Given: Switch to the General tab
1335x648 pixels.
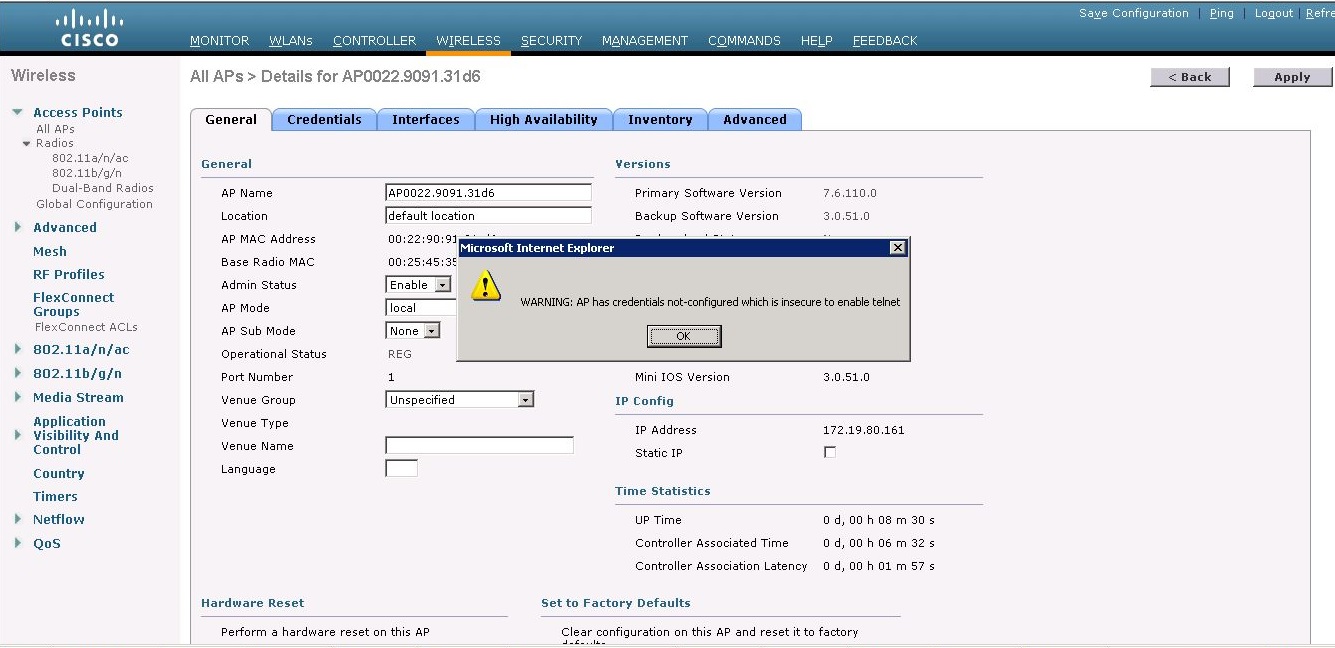Looking at the screenshot, I should [231, 119].
